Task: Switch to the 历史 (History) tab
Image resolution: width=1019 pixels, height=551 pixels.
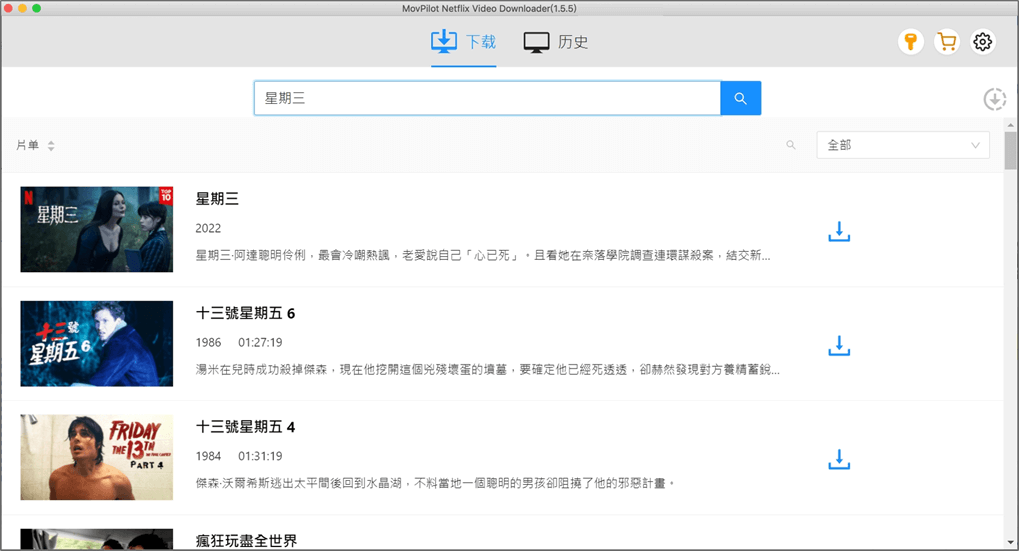Action: click(556, 42)
